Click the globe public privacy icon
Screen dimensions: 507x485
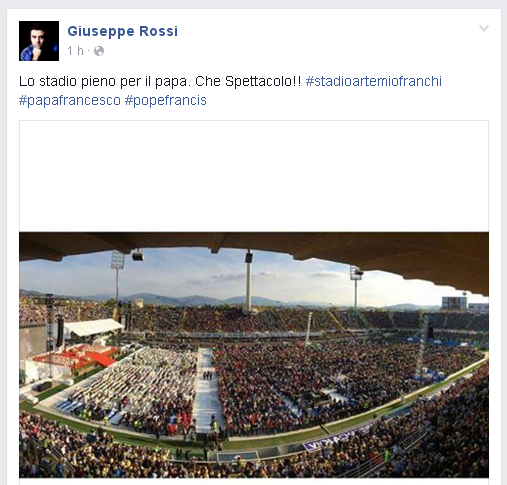(99, 51)
